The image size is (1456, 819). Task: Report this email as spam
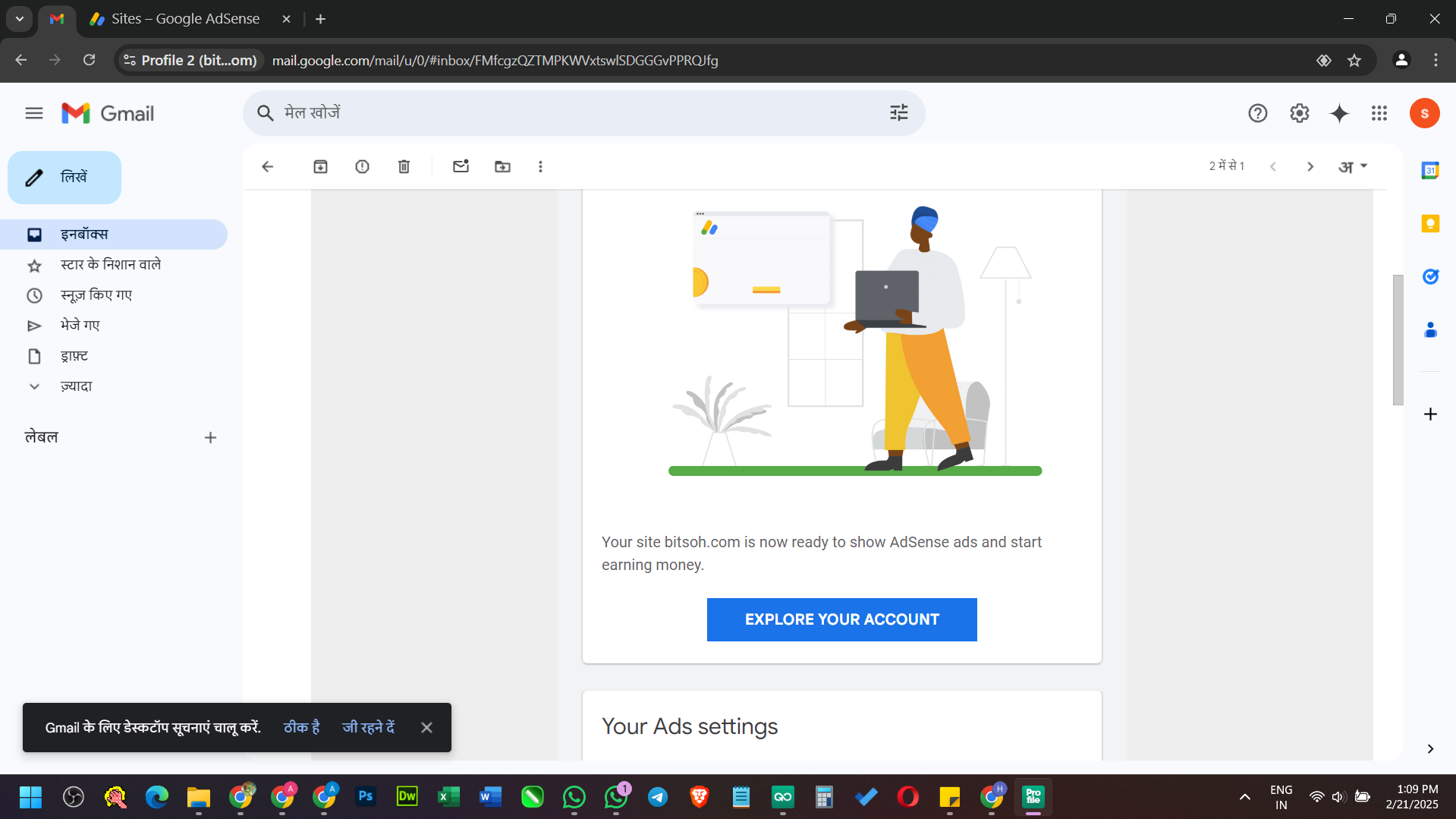tap(363, 167)
